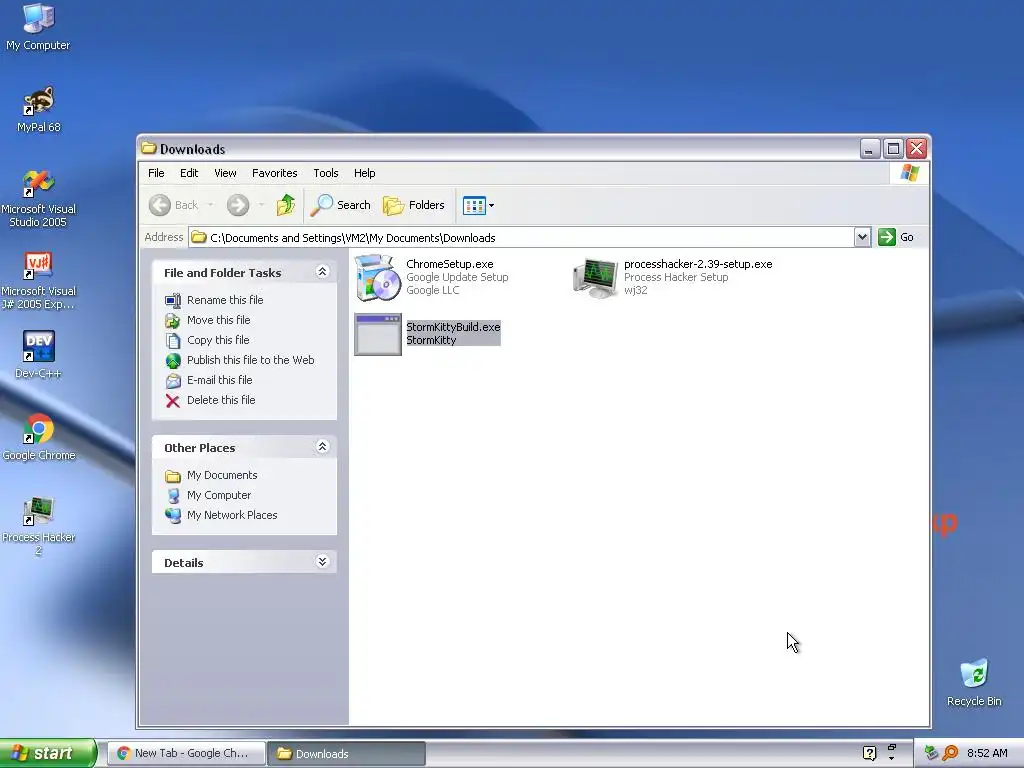
Task: Collapse the File and Folder Tasks panel
Action: click(322, 272)
